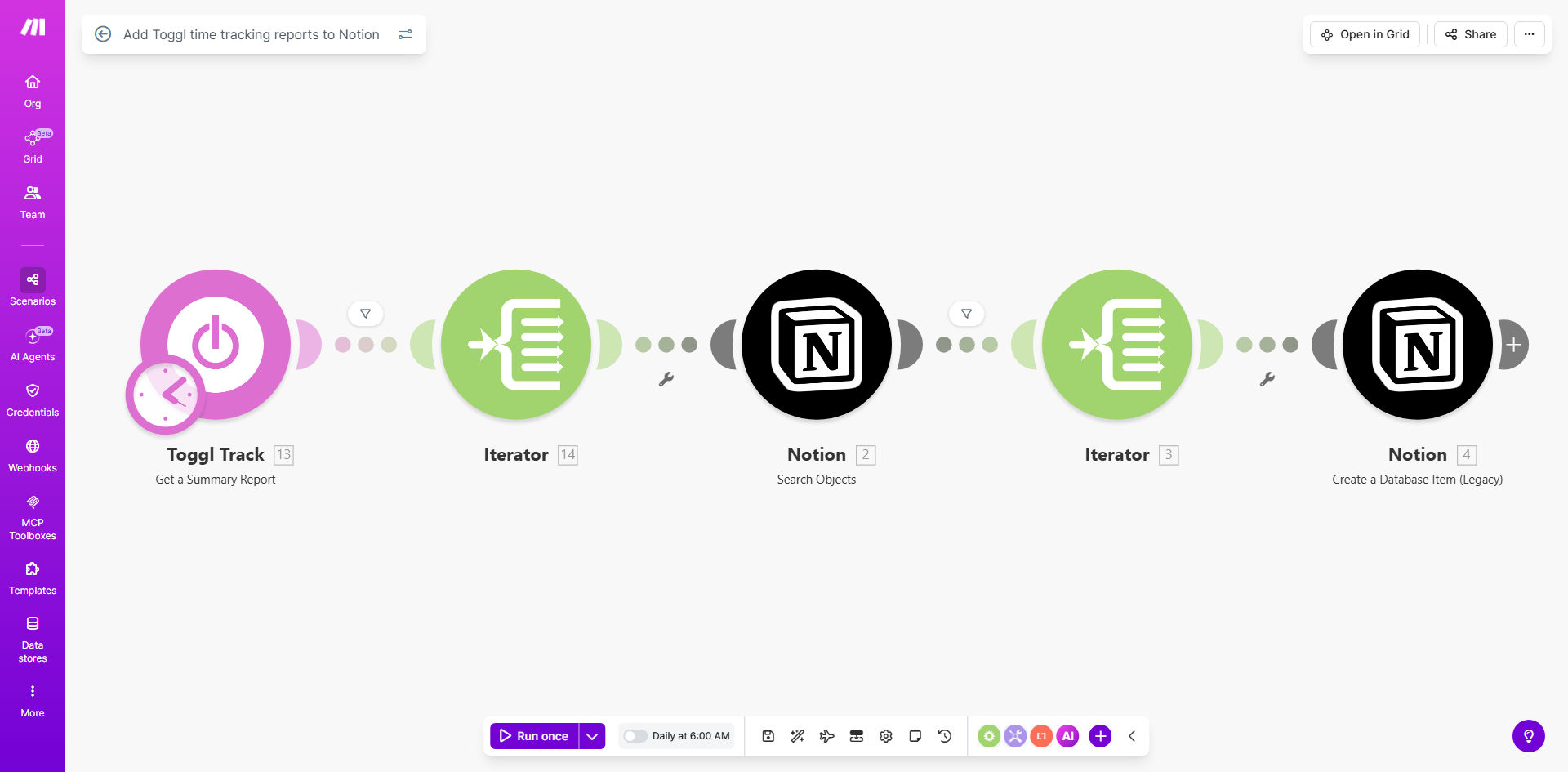Open the three-dots more options menu
Image resolution: width=1568 pixels, height=772 pixels.
pyautogui.click(x=1530, y=34)
